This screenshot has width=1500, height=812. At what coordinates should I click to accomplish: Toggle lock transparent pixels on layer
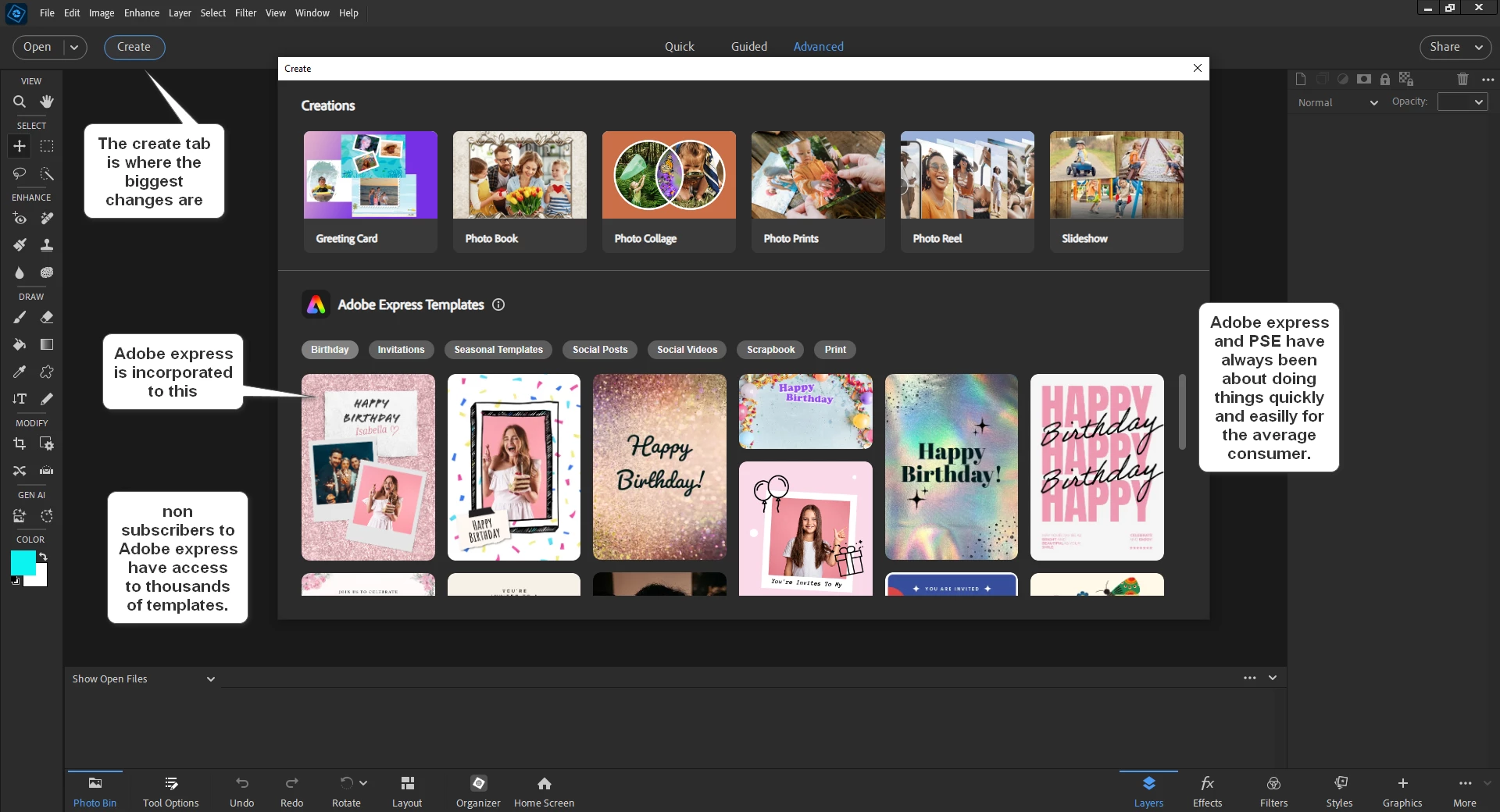[x=1406, y=79]
